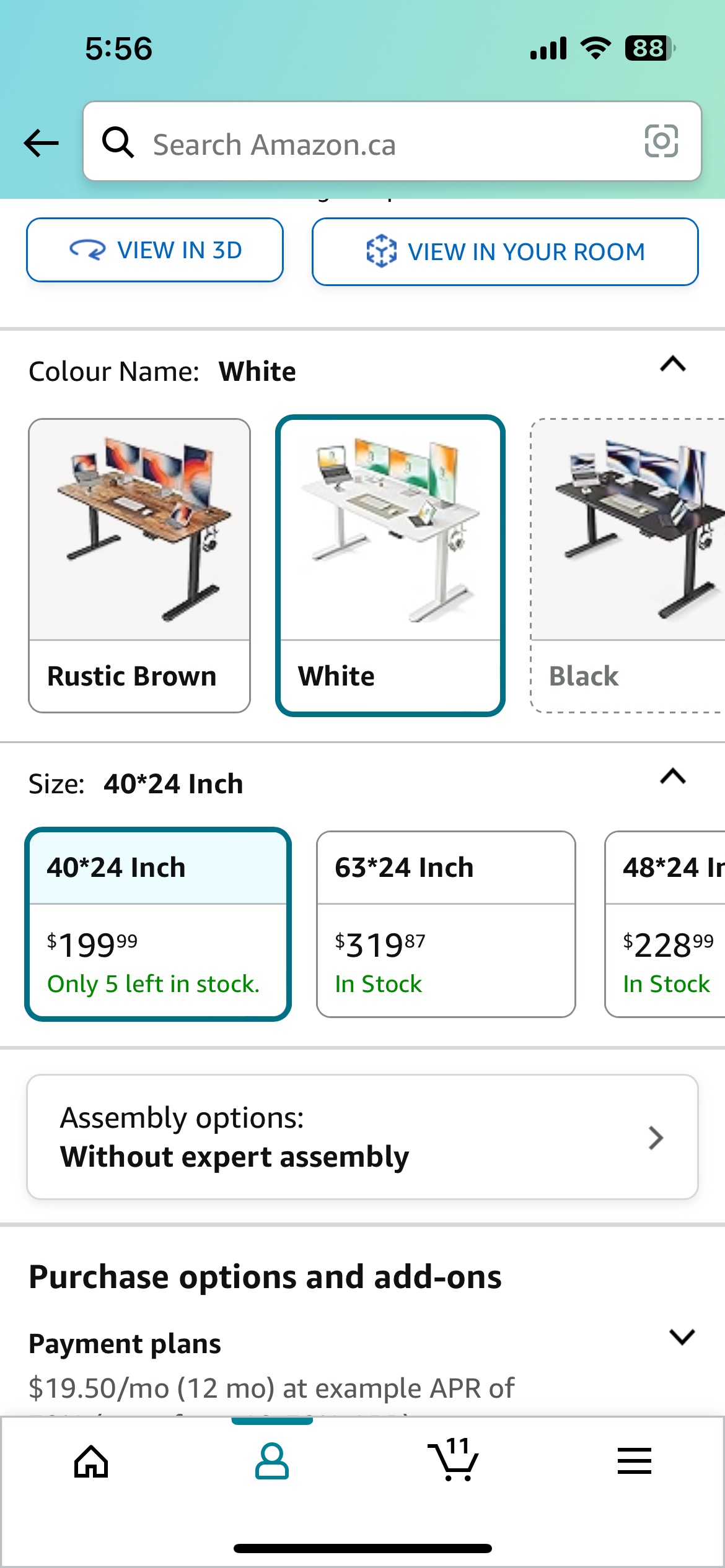Click VIEW IN 3D button
Image resolution: width=725 pixels, height=1568 pixels.
[155, 250]
